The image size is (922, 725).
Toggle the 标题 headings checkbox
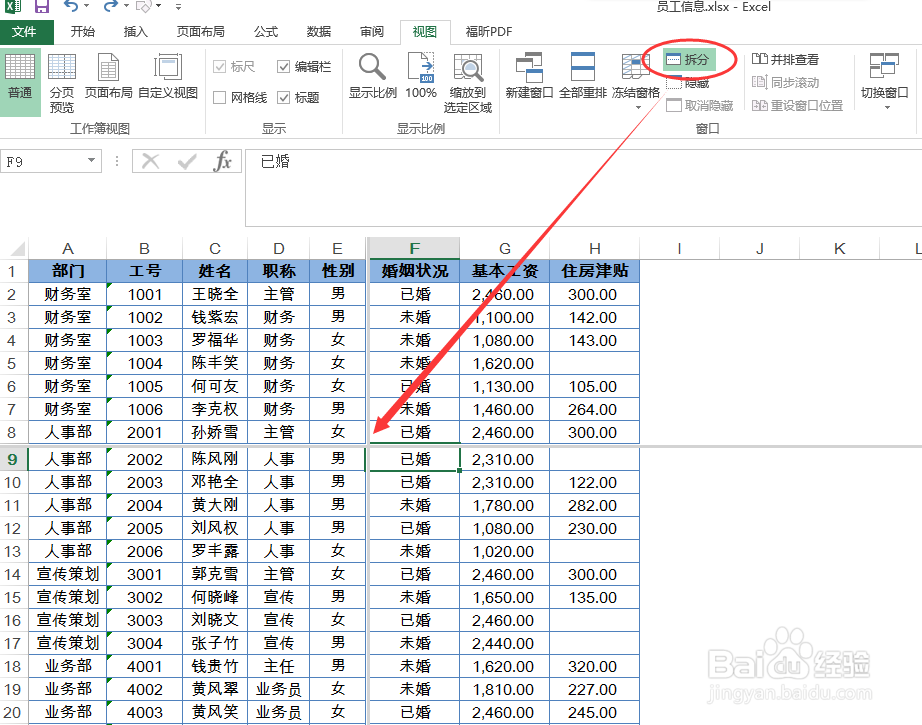[283, 97]
